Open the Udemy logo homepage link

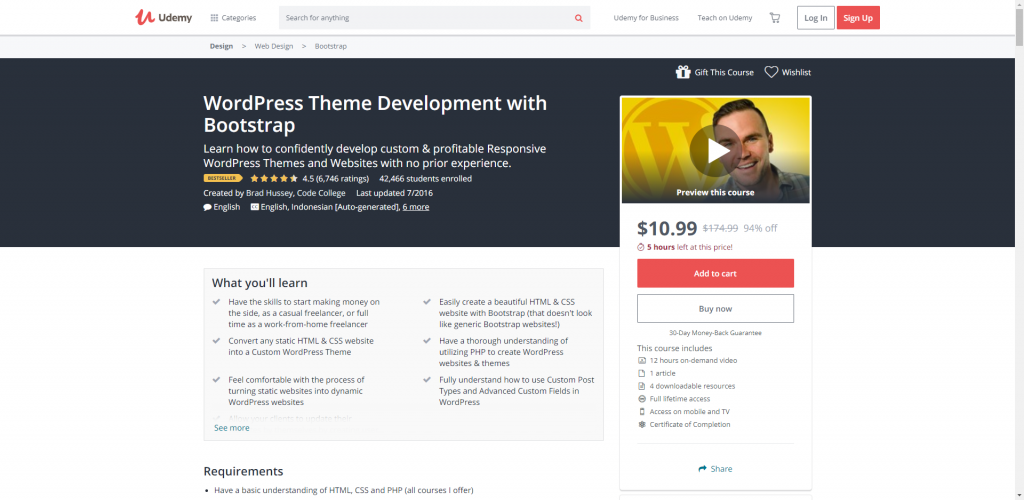(x=163, y=18)
